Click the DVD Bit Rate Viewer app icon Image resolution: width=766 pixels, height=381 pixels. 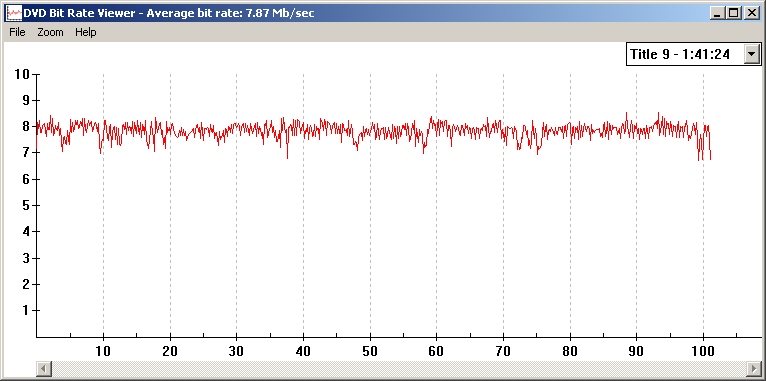tap(14, 13)
